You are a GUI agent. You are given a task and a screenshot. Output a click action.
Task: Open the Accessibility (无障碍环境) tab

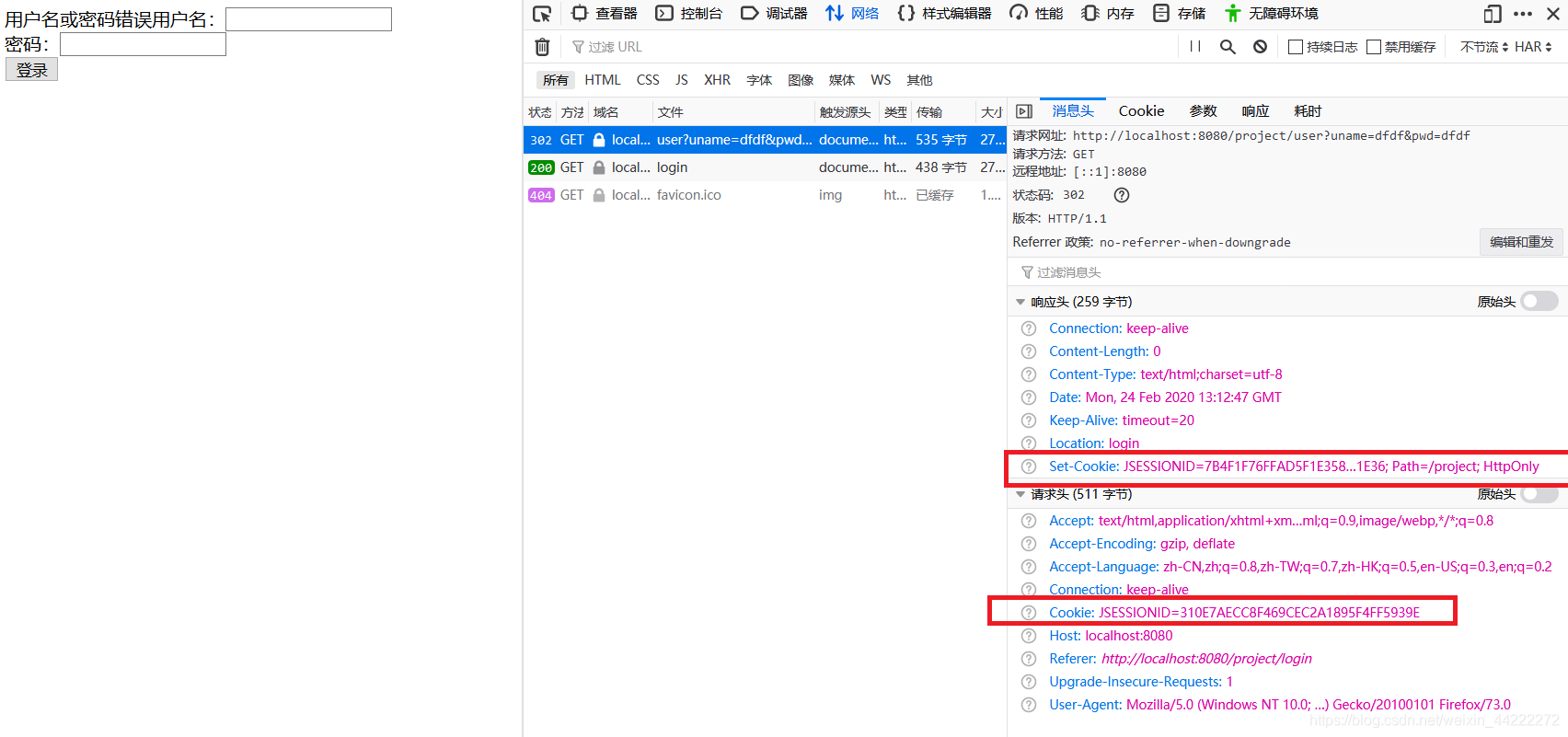[x=1272, y=14]
